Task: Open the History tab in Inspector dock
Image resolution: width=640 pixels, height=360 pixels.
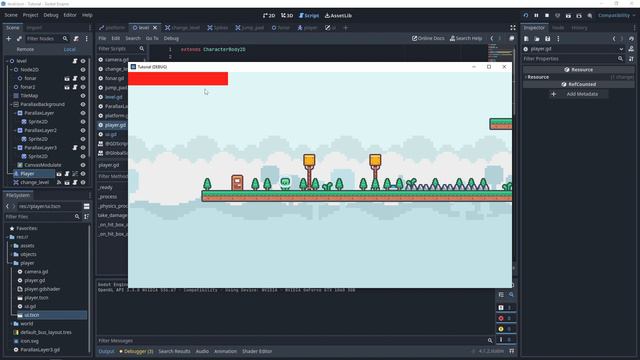Action: click(579, 28)
